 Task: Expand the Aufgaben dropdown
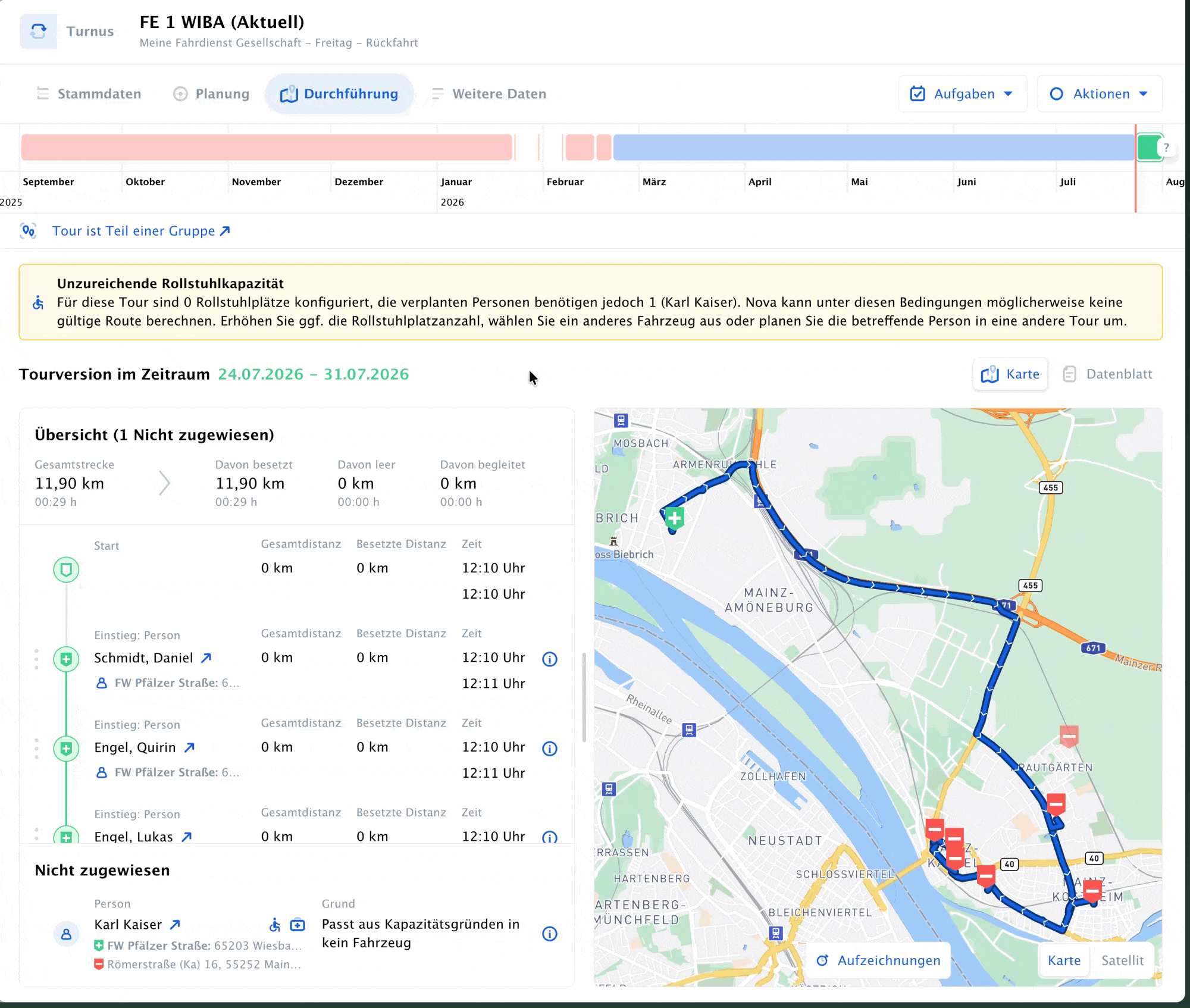coord(962,94)
